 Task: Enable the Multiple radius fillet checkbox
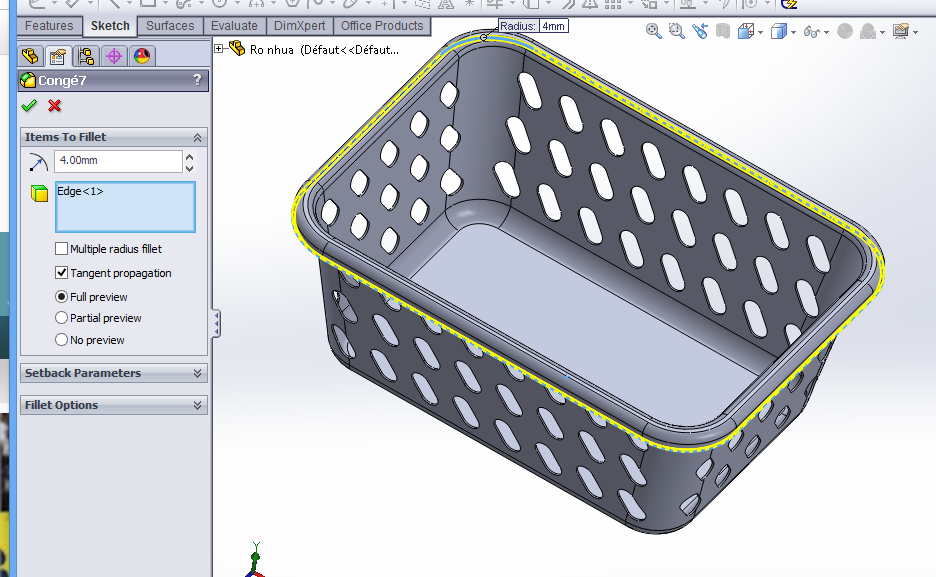pos(62,249)
